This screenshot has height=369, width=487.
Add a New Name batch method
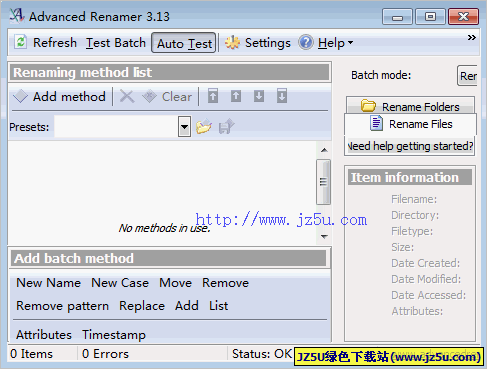[49, 283]
